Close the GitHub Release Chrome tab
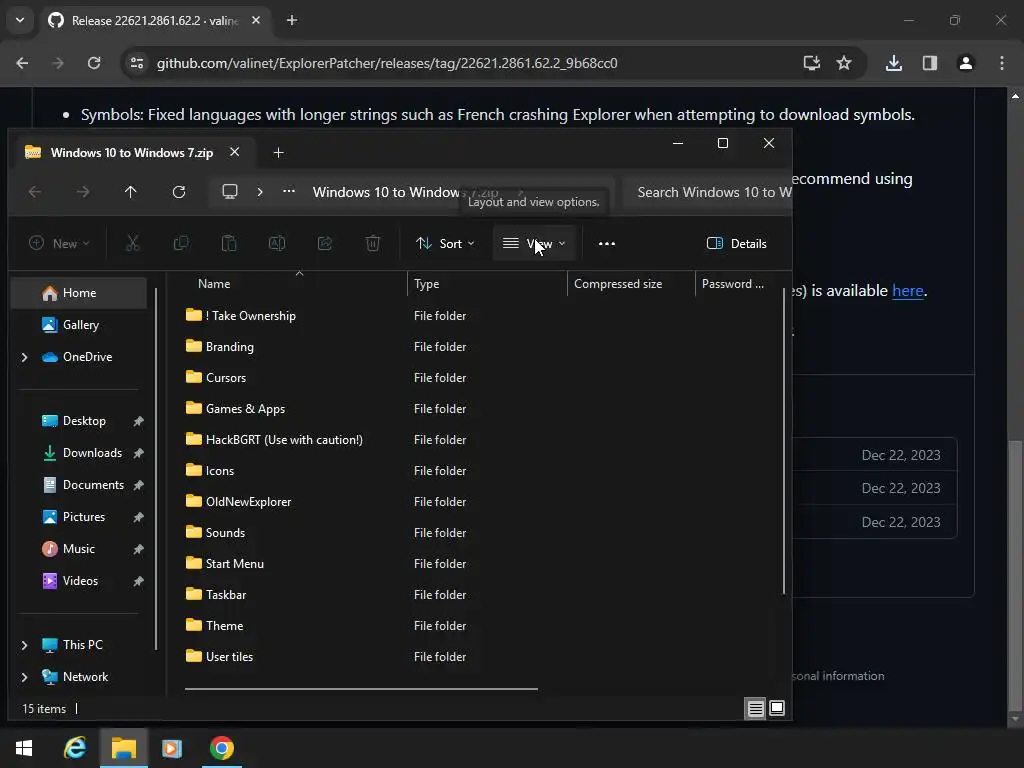Image resolution: width=1024 pixels, height=768 pixels. tap(256, 20)
